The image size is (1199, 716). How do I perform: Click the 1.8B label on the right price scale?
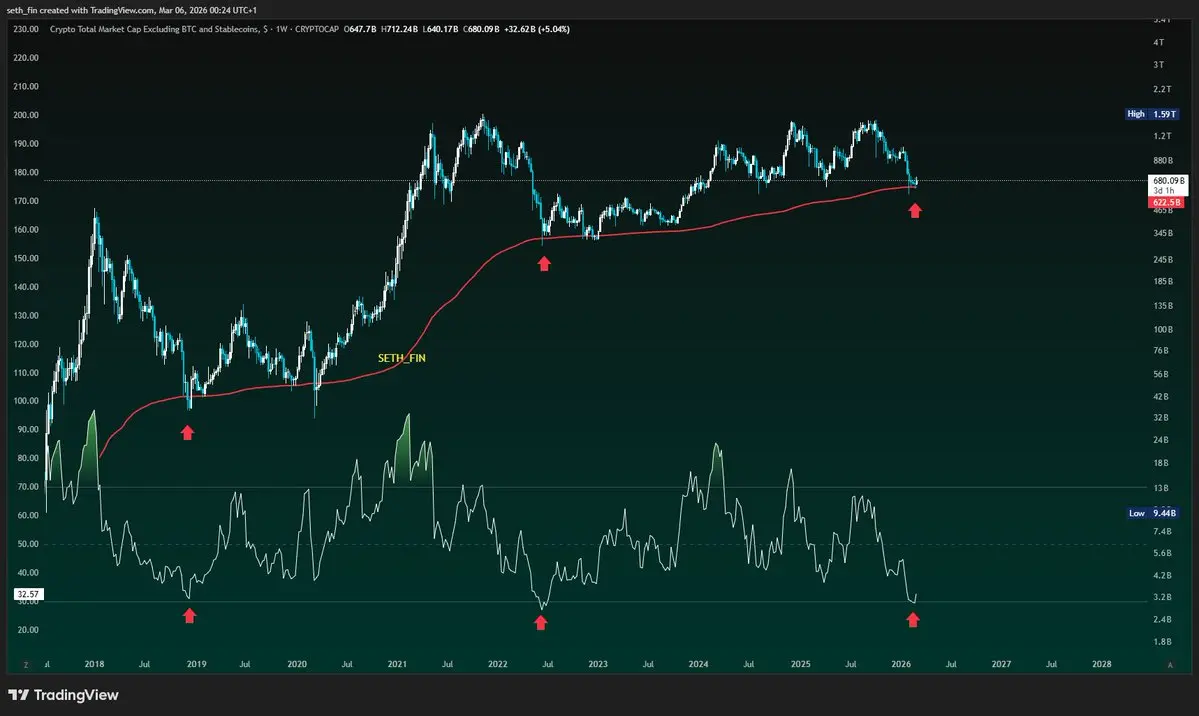(1162, 642)
